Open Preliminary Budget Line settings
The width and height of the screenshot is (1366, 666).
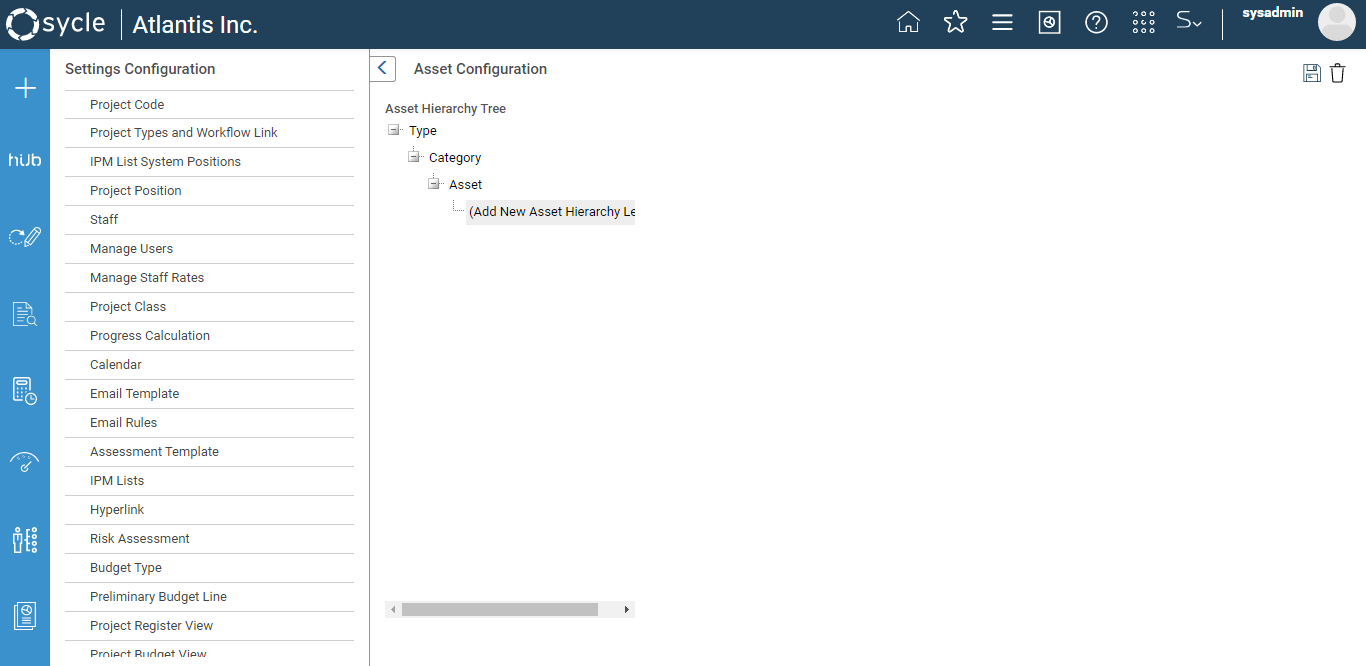point(209,597)
